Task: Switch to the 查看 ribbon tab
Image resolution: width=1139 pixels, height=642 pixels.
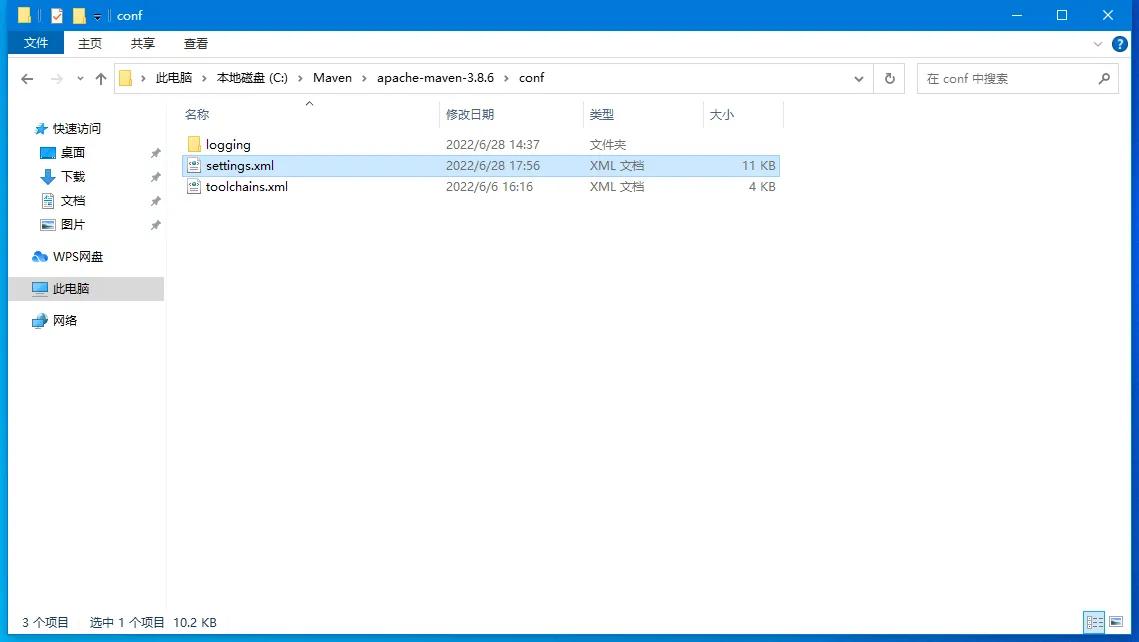Action: [195, 43]
